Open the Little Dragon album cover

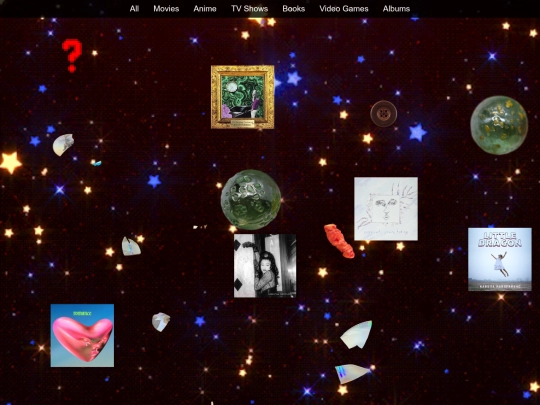tap(500, 259)
